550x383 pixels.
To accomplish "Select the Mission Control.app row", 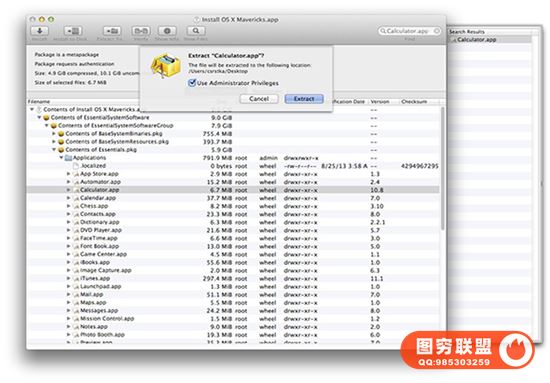I will [233, 319].
